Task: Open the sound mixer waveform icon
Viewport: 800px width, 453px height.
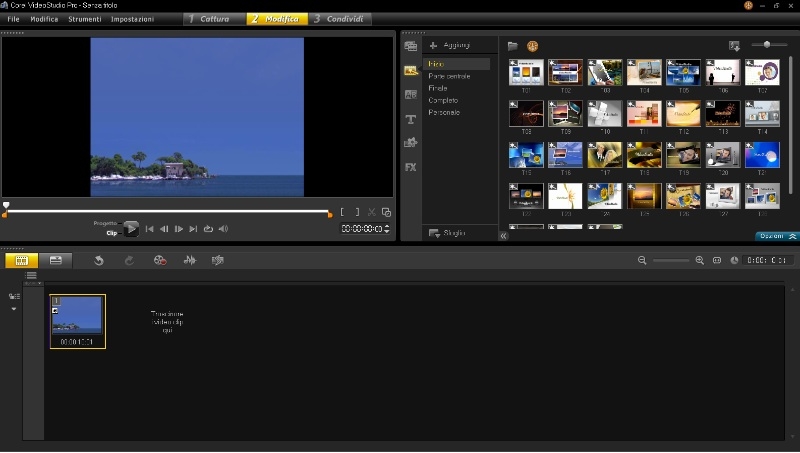Action: [x=189, y=260]
